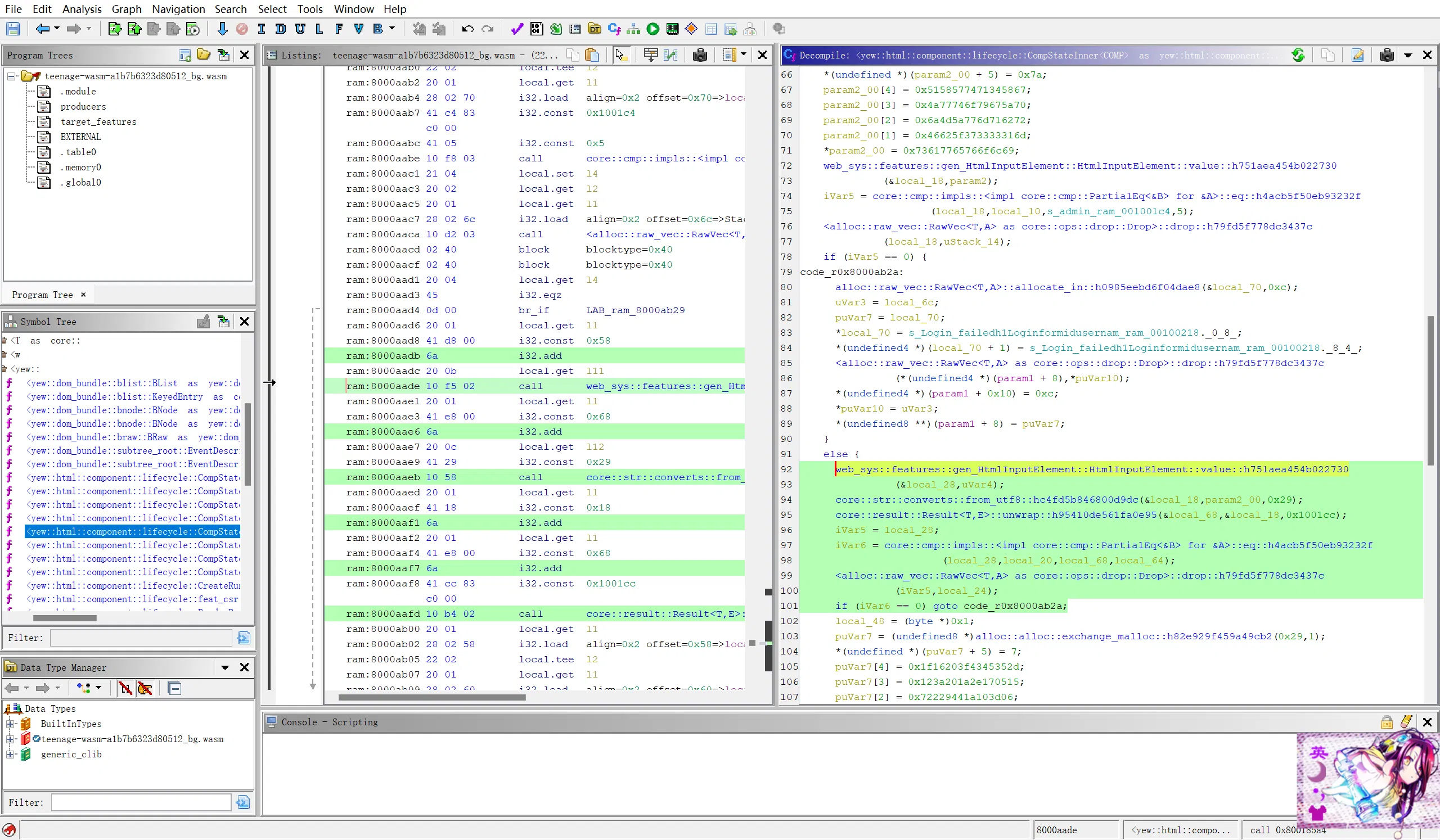Go forward to next location arrow
Viewport: 1440px width, 840px height.
[73, 29]
